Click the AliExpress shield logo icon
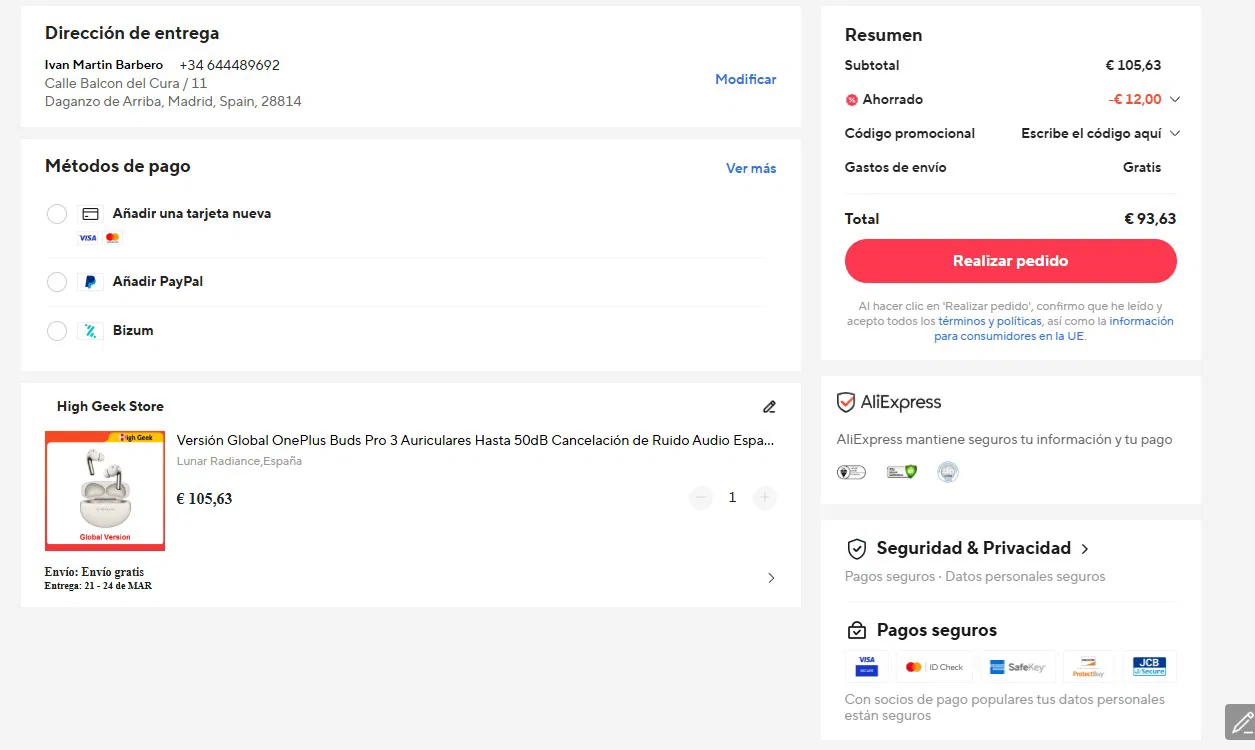 click(846, 402)
